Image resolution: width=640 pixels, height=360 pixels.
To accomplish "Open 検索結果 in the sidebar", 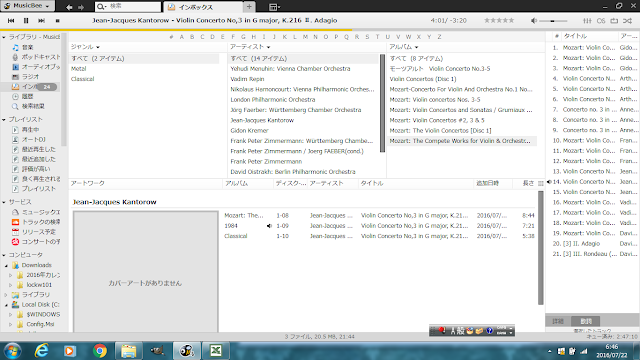I will 29,106.
